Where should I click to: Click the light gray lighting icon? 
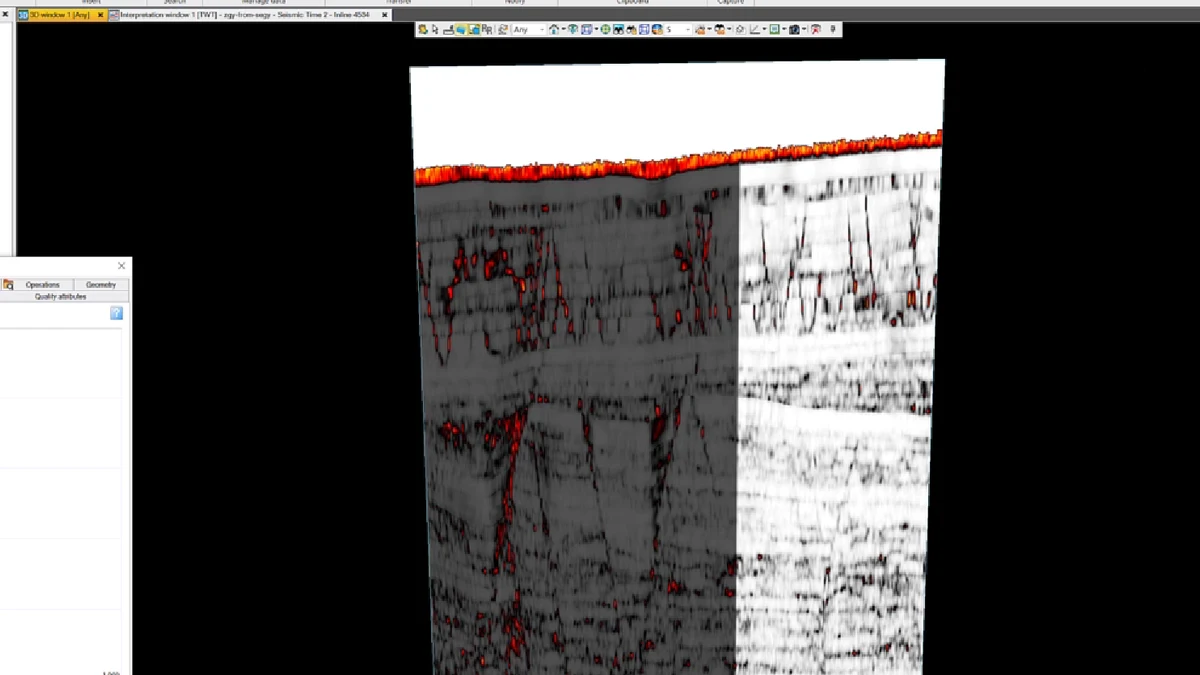pos(740,30)
